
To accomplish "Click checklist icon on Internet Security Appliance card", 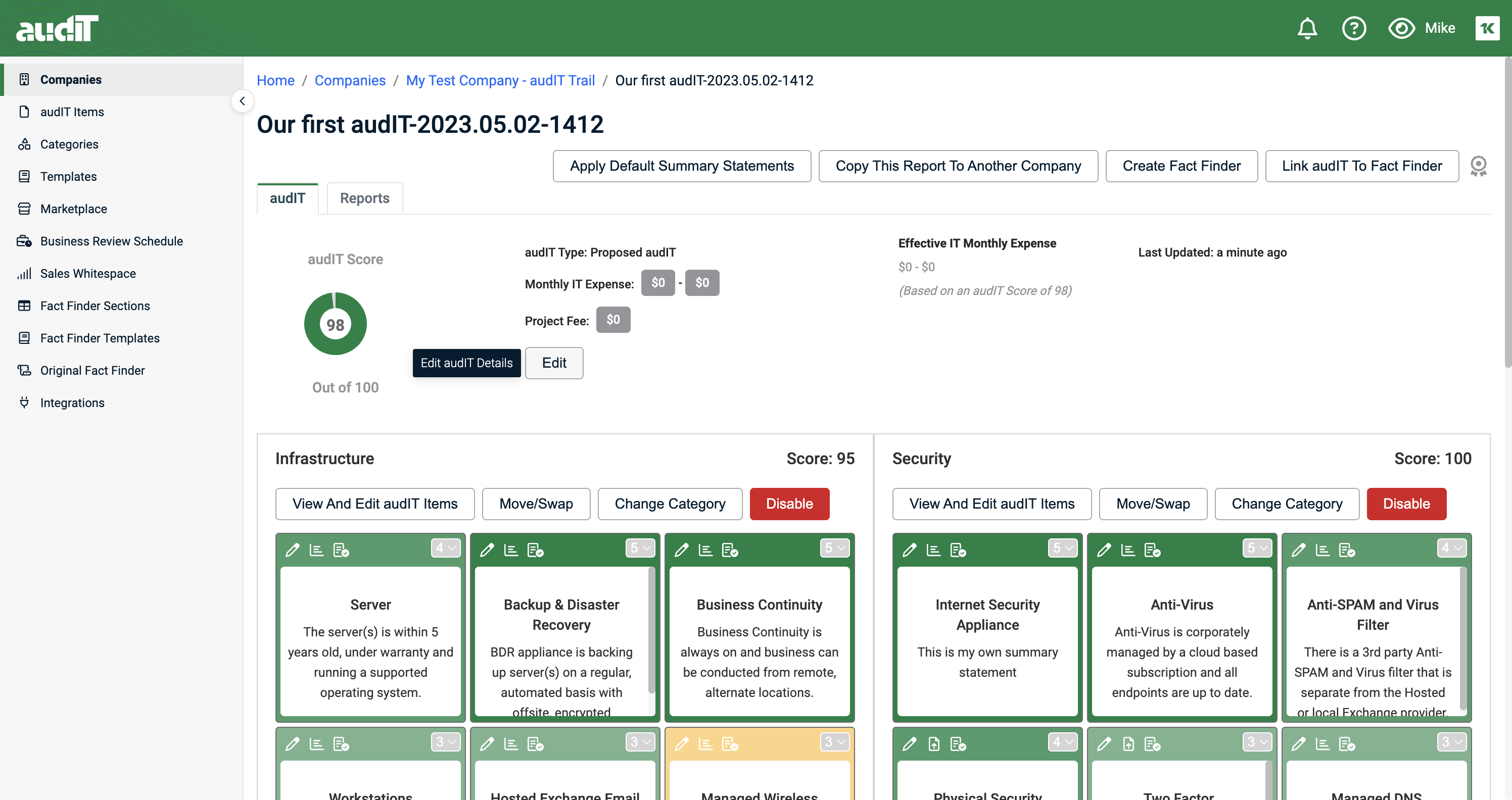I will tap(958, 549).
